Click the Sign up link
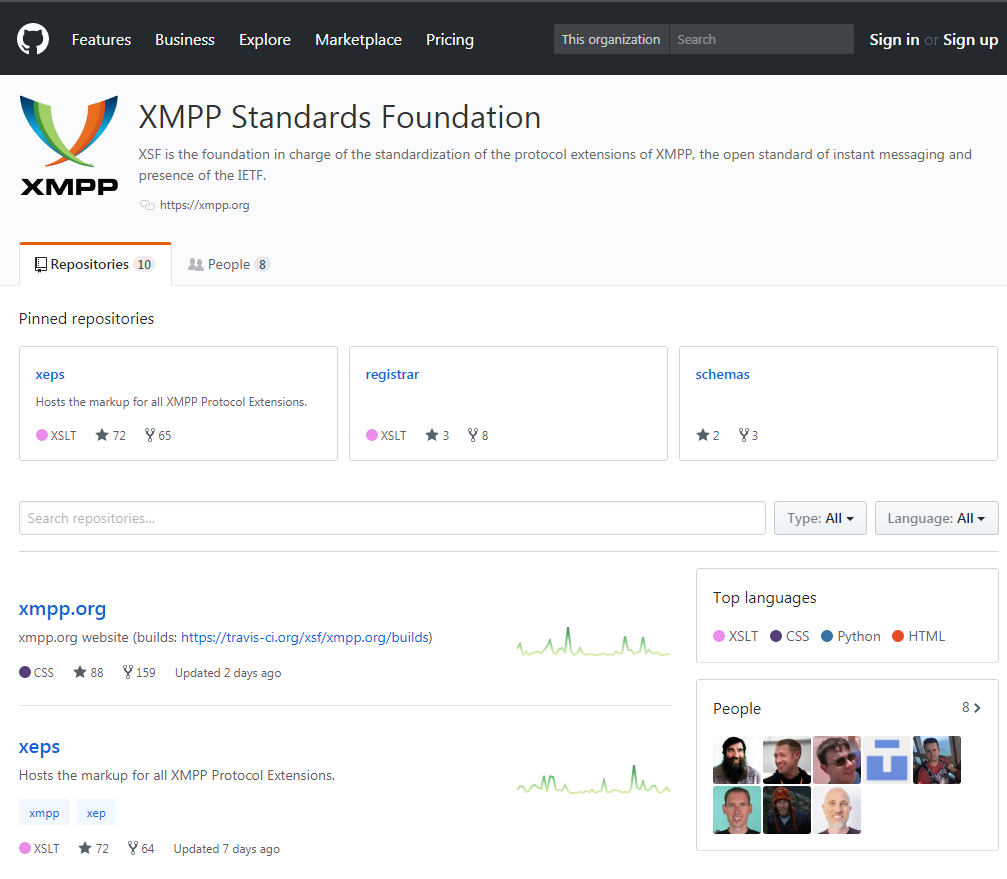 (970, 40)
